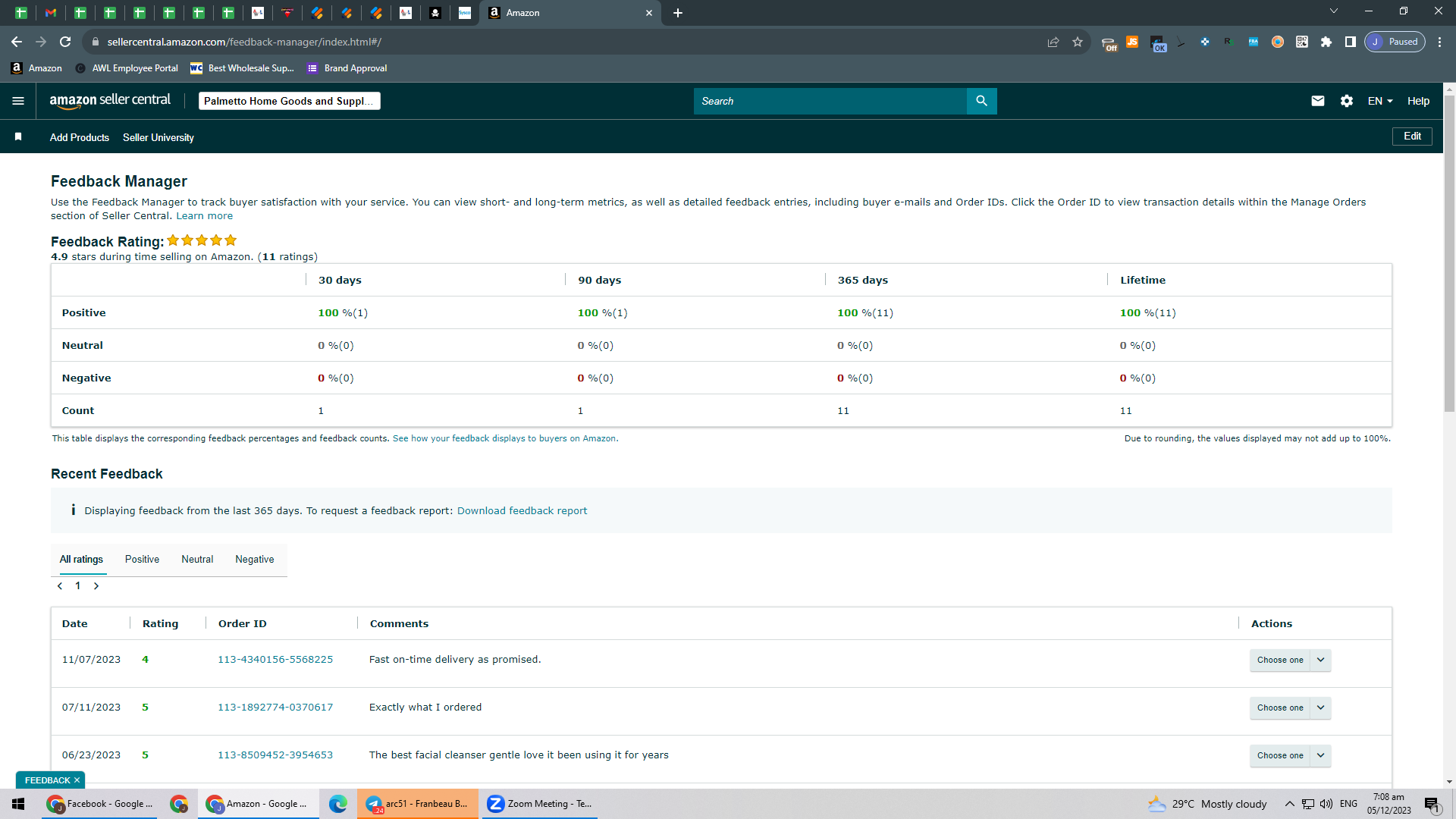This screenshot has height=819, width=1456.
Task: Open AWL Employee Portal bookmark
Action: (x=127, y=68)
